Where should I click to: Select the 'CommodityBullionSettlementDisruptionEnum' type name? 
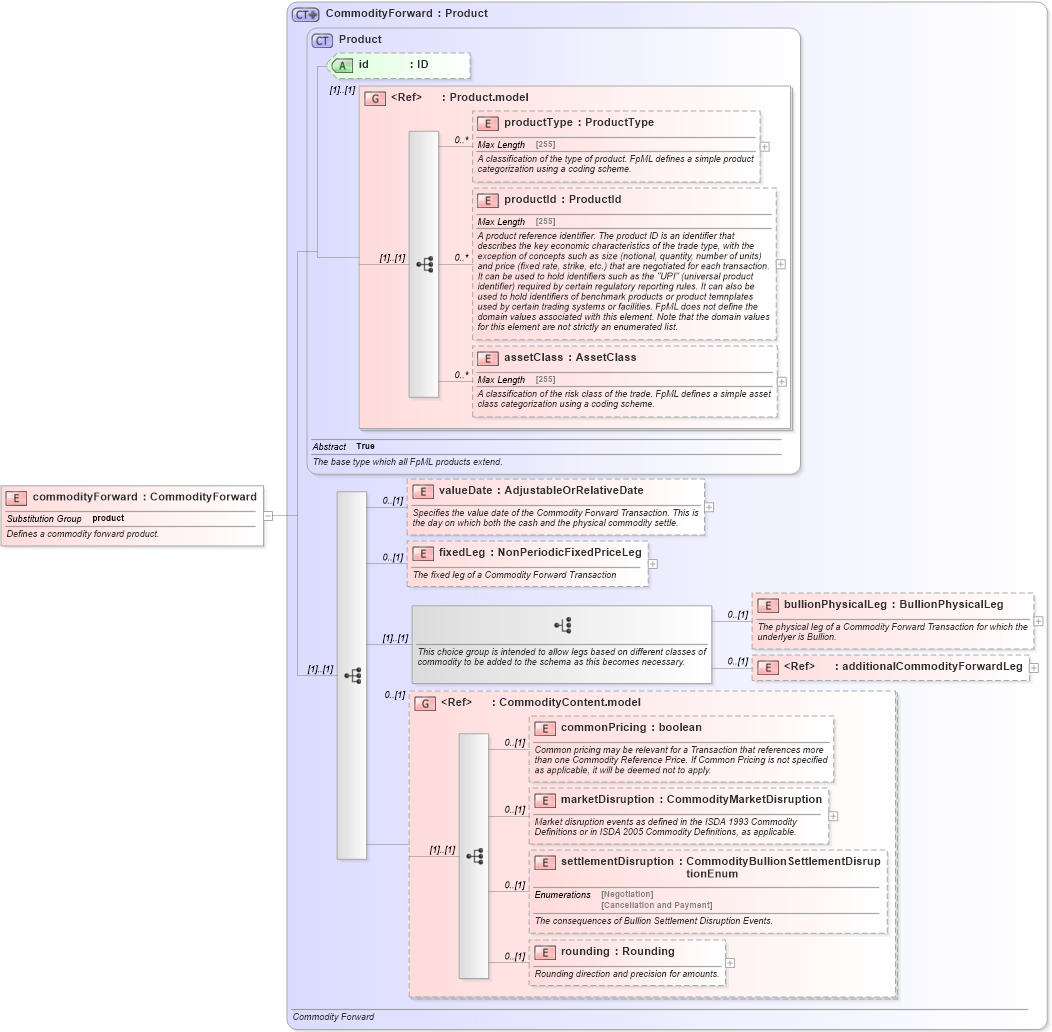(783, 868)
